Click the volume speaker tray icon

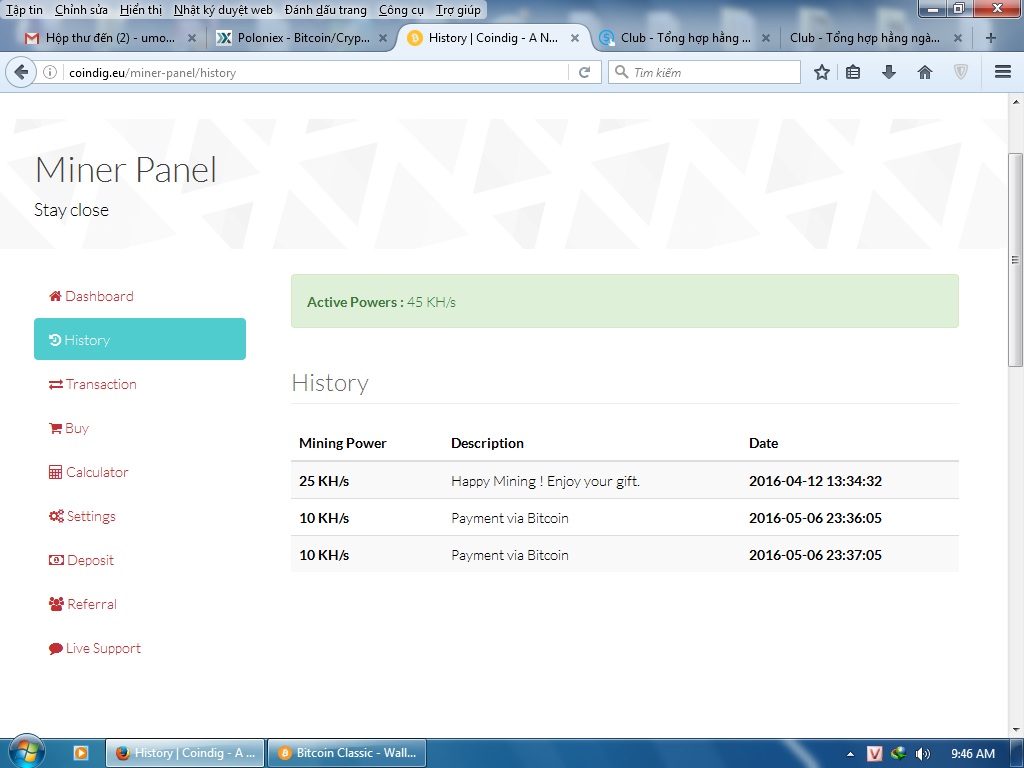tap(922, 754)
